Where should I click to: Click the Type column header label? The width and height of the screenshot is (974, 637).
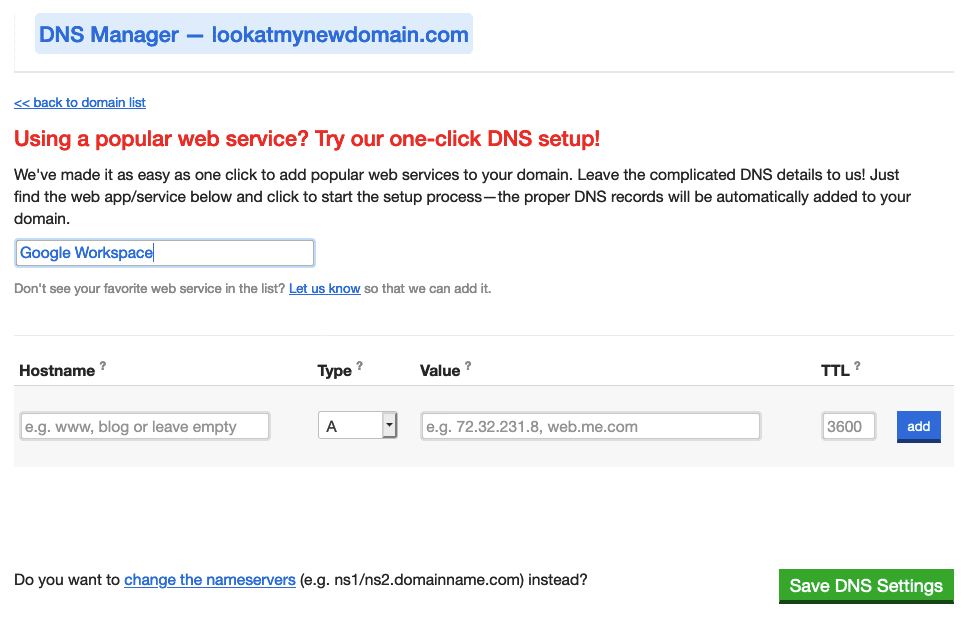[335, 371]
